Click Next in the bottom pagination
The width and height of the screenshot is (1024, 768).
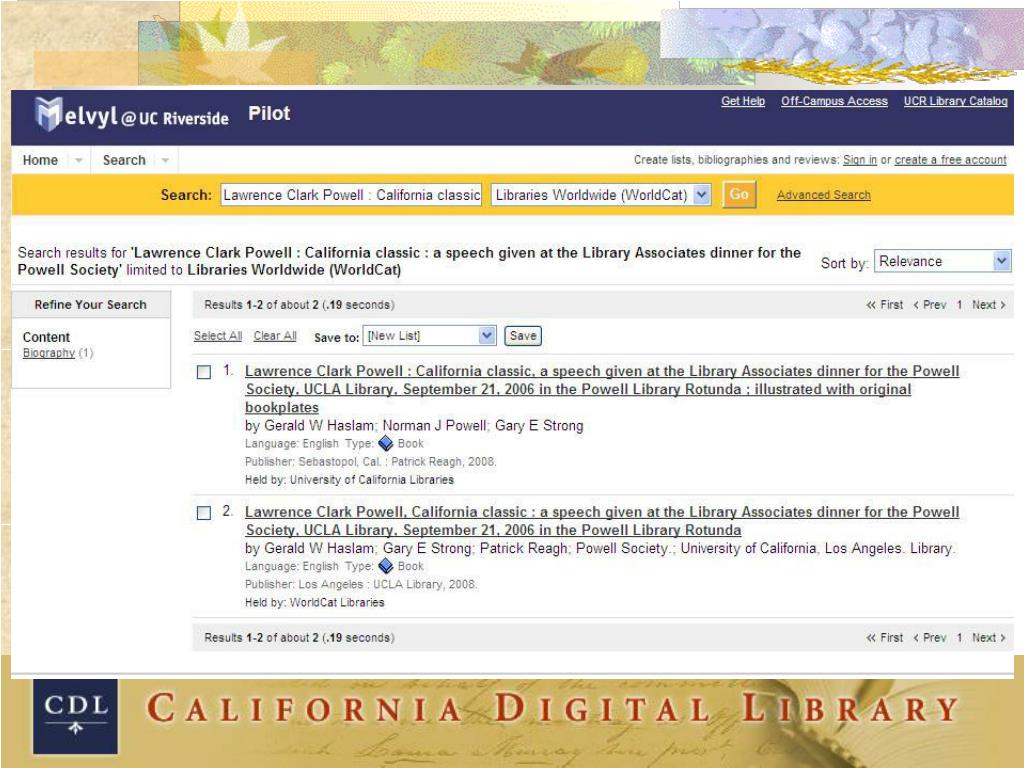point(989,637)
